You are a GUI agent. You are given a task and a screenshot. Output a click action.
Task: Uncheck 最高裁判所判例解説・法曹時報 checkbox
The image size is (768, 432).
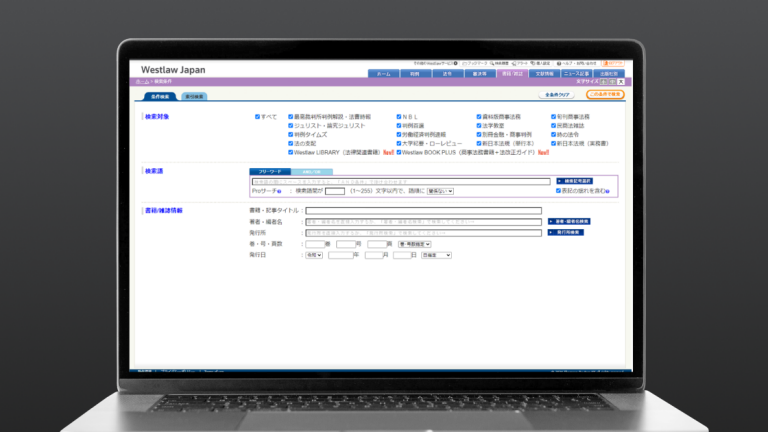coord(290,117)
